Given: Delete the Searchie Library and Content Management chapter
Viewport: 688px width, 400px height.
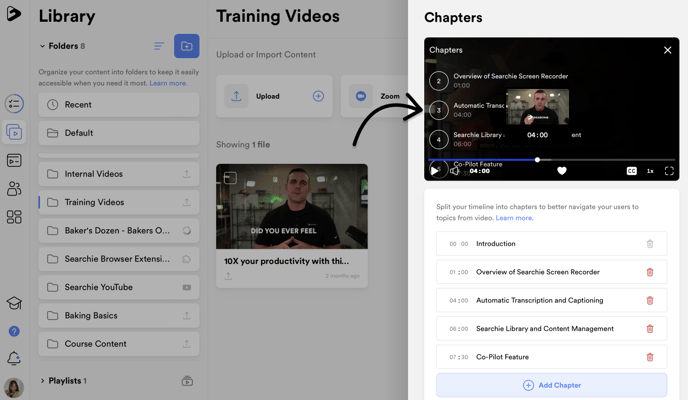Looking at the screenshot, I should (650, 329).
